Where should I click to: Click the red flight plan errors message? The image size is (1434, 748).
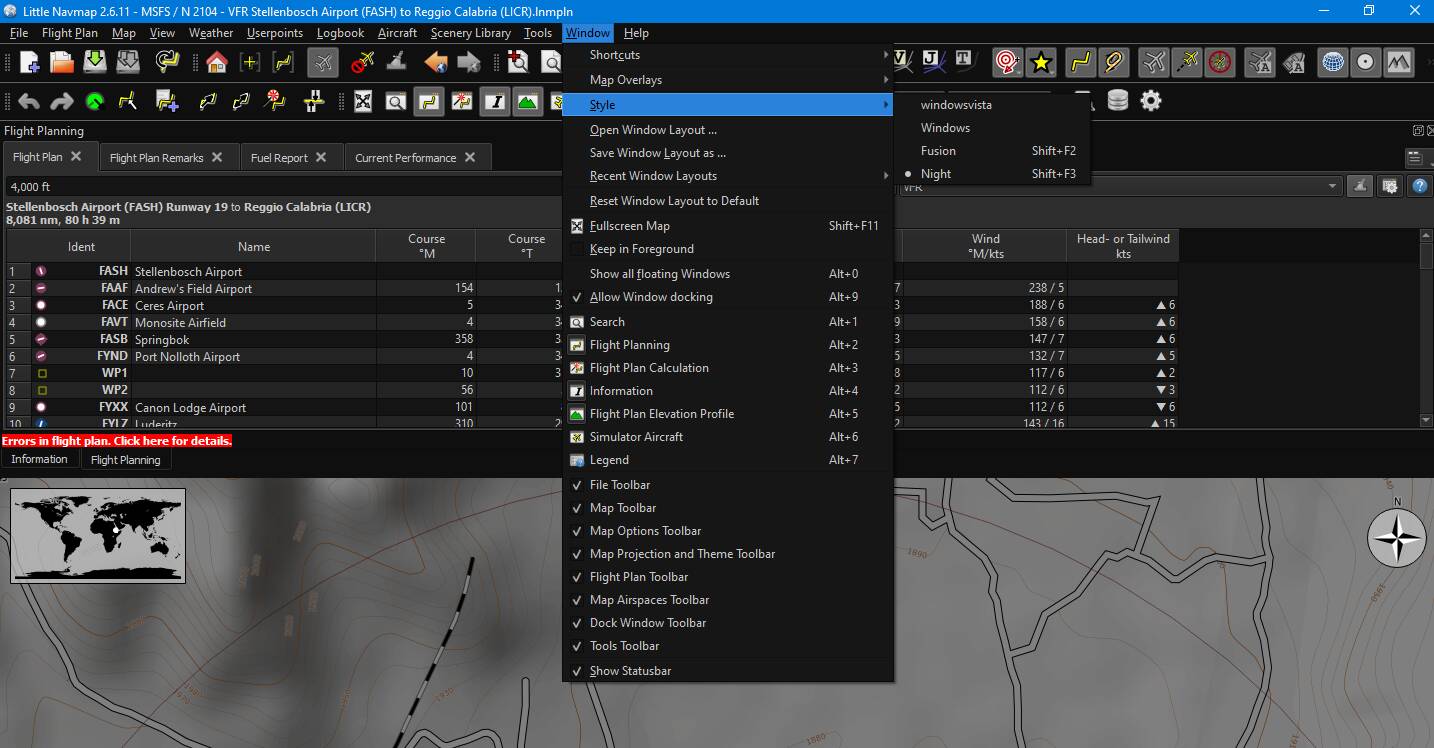coord(117,441)
